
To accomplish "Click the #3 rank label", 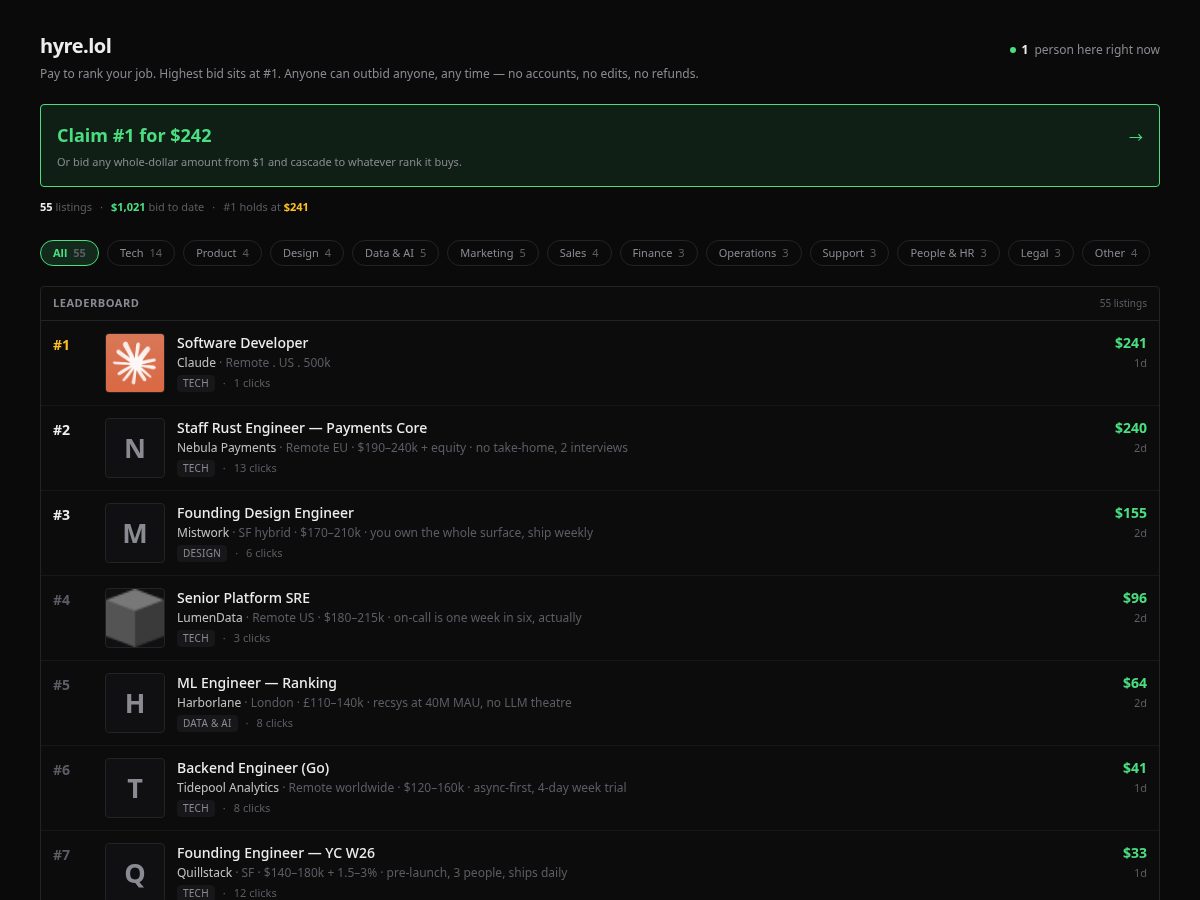I will click(62, 515).
